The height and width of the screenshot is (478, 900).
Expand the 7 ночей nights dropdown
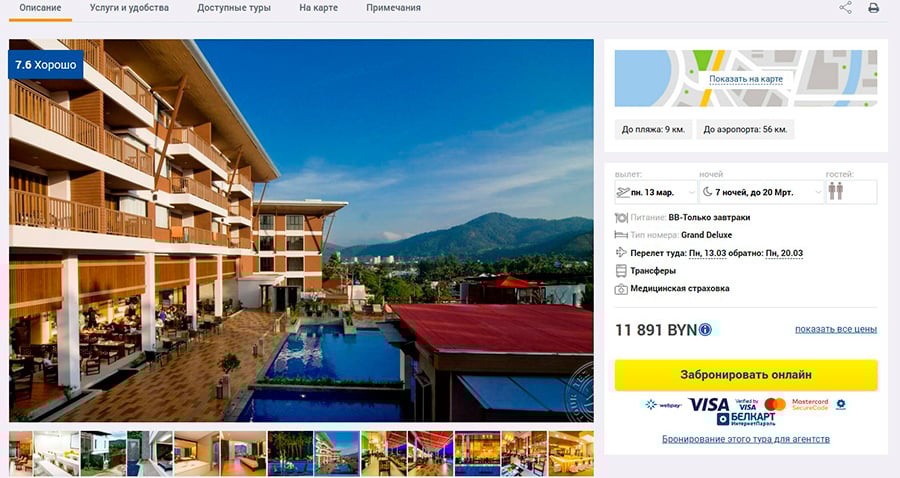[762, 192]
